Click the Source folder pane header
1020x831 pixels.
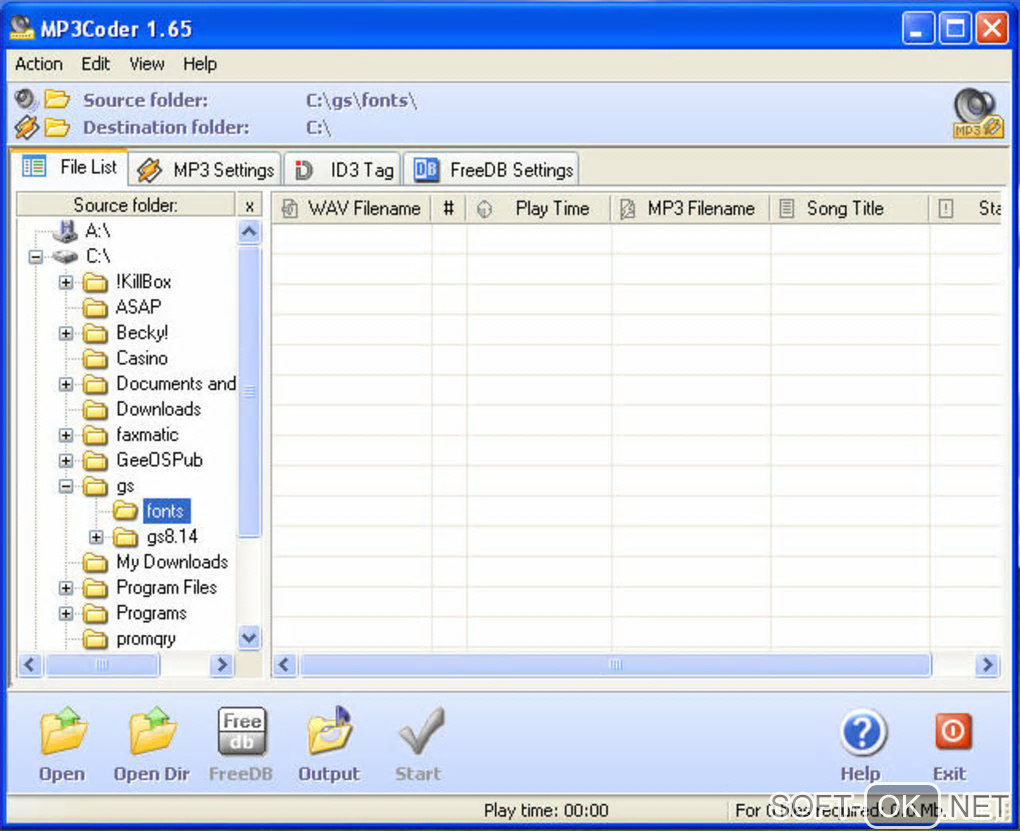pos(126,205)
